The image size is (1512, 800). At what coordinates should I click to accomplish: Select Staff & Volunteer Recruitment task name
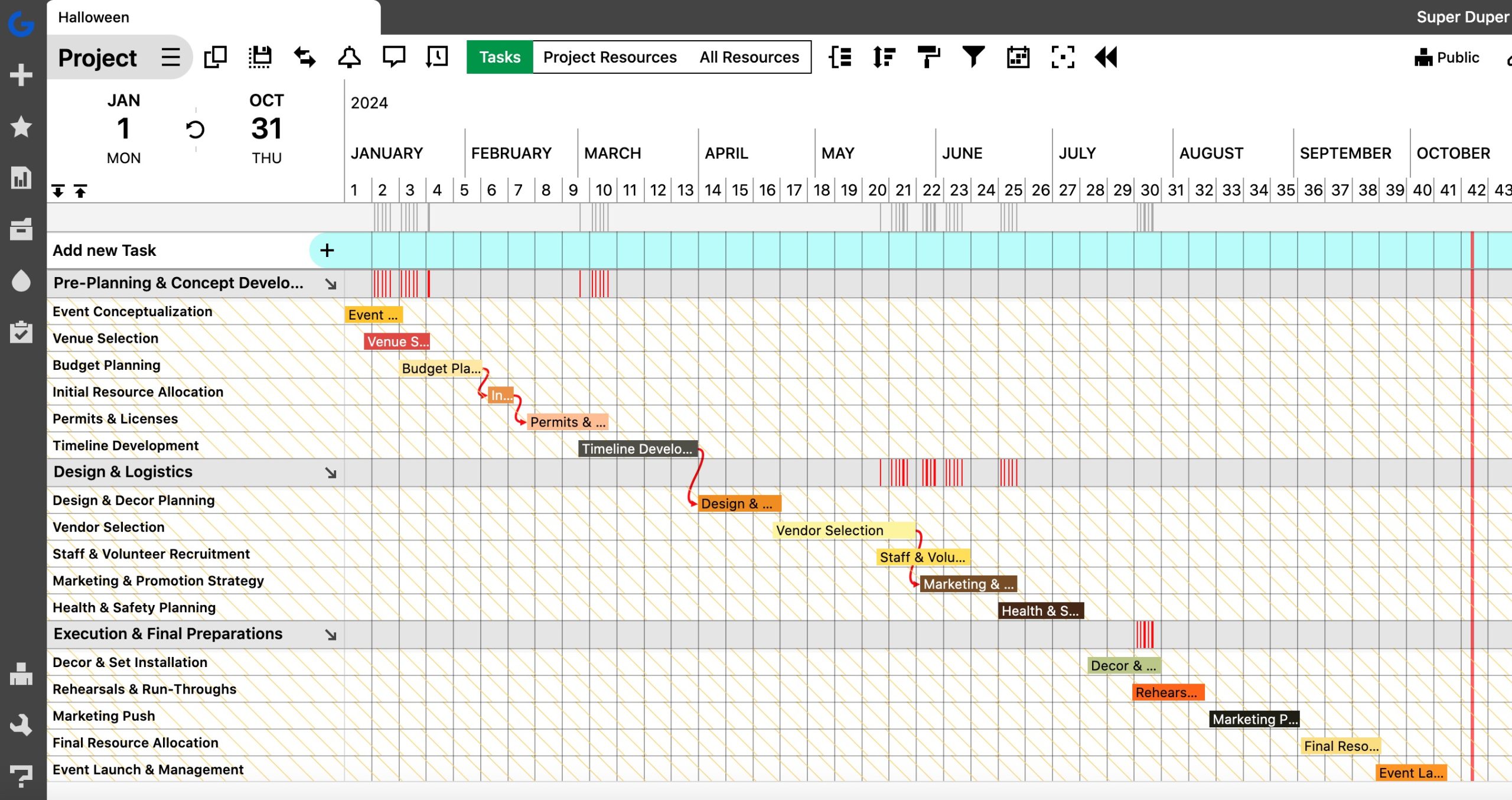tap(151, 554)
